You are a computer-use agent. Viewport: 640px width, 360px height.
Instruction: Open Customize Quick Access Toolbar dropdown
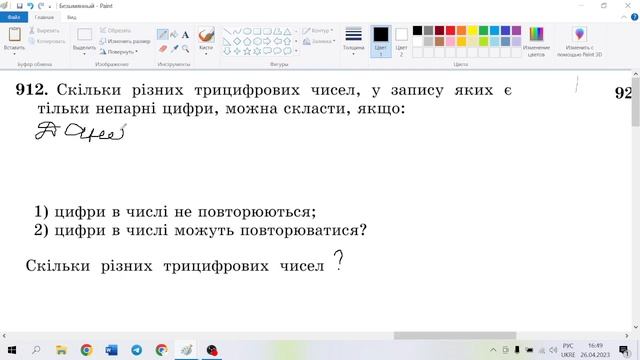50,6
